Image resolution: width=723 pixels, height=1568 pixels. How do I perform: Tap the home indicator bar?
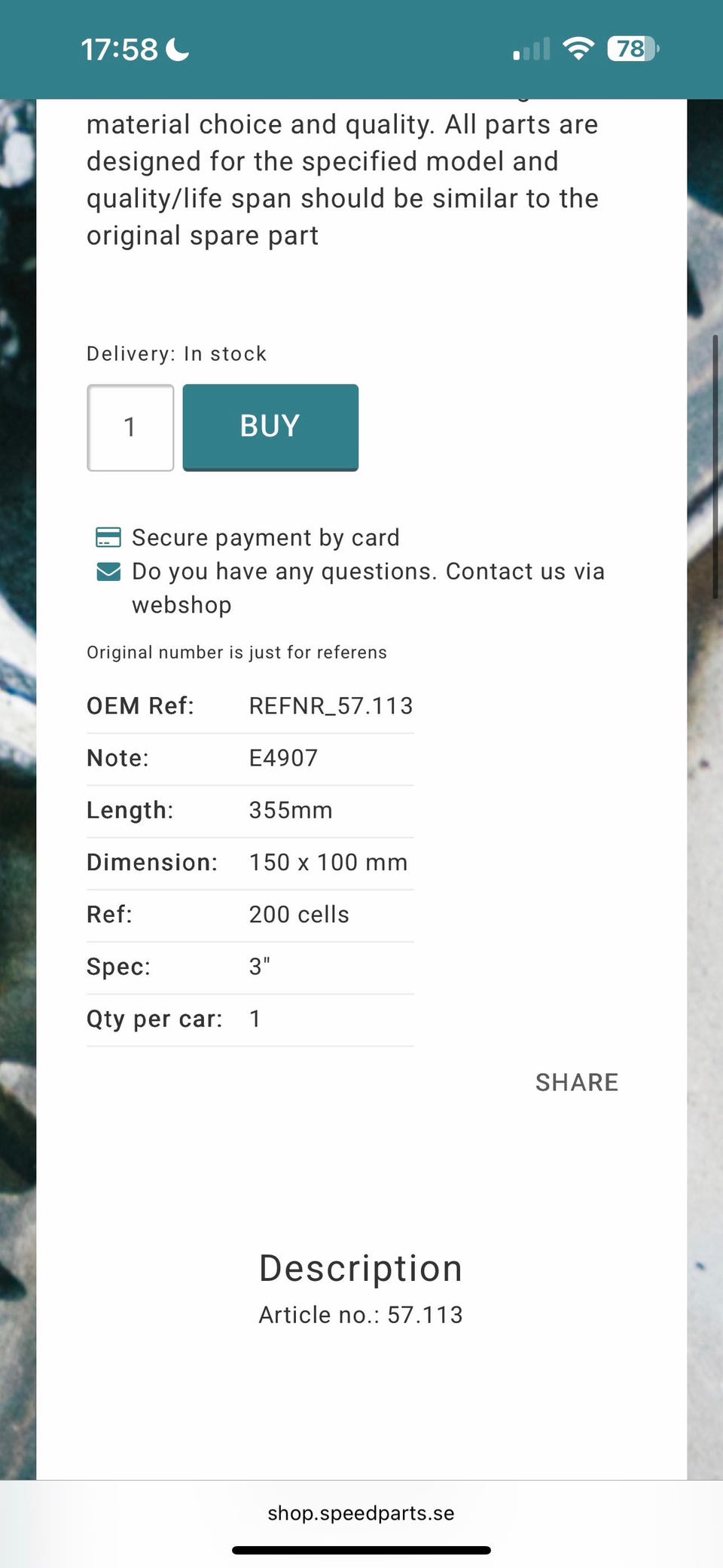(361, 1550)
